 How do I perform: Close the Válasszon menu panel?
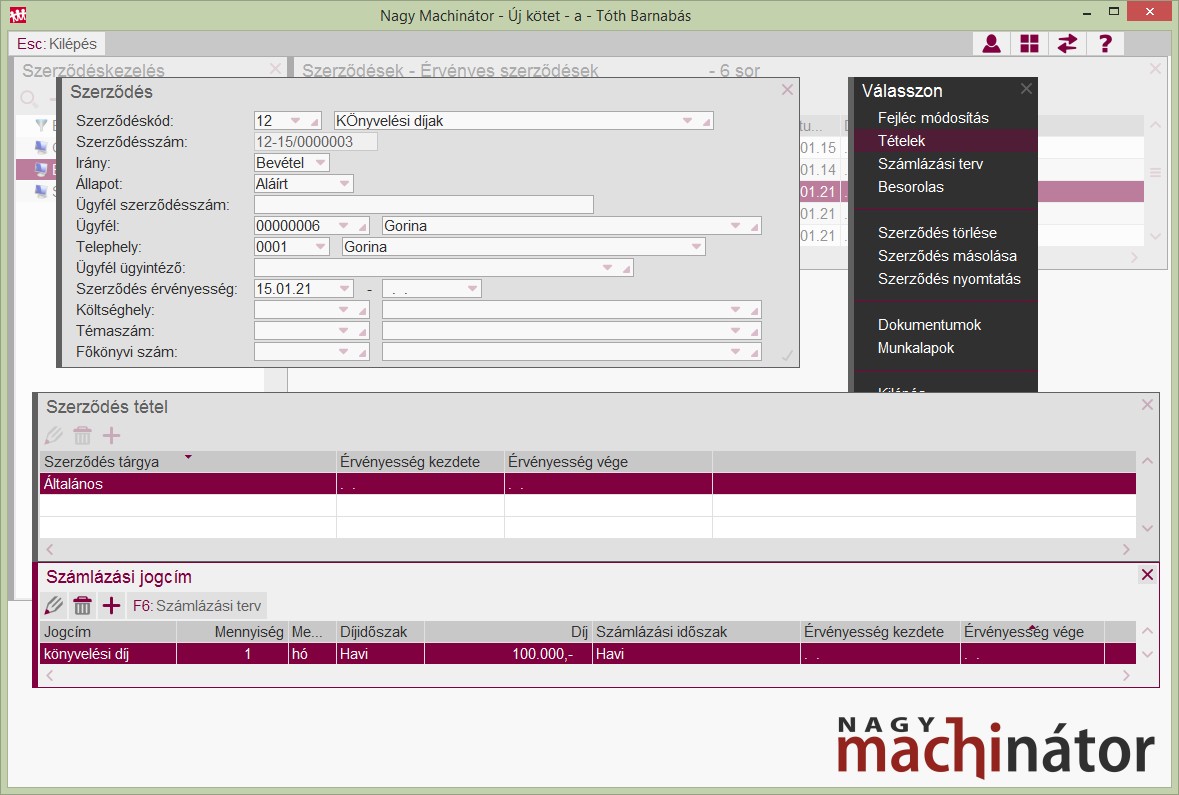tap(1026, 89)
